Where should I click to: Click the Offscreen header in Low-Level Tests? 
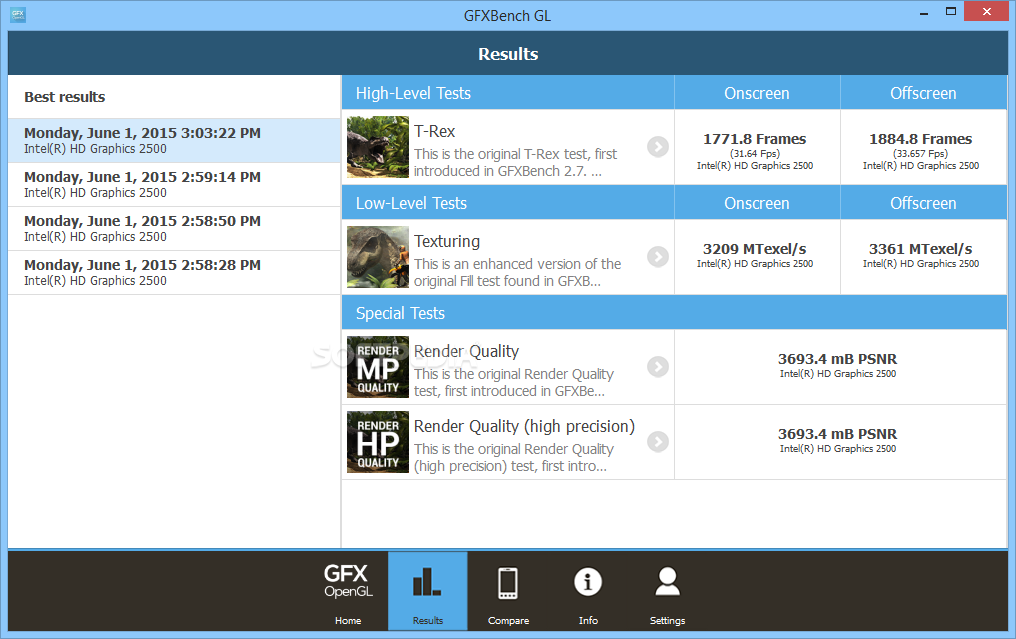pos(923,203)
